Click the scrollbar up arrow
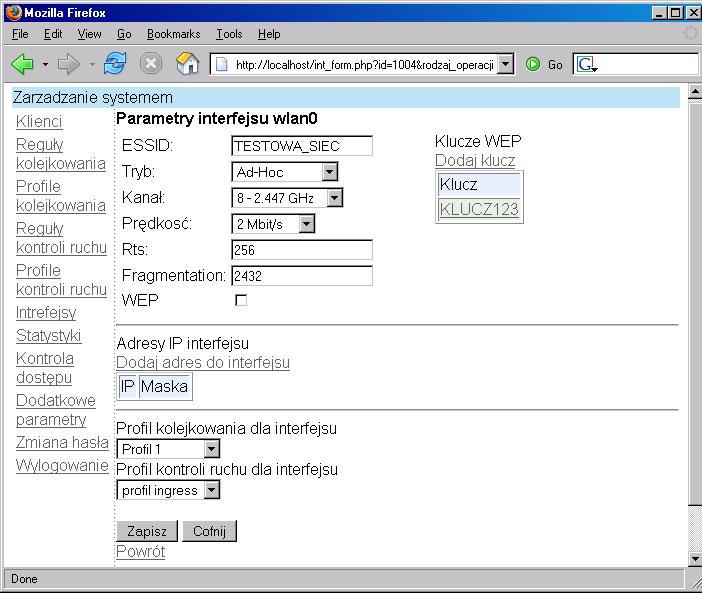Image resolution: width=702 pixels, height=593 pixels. click(694, 92)
